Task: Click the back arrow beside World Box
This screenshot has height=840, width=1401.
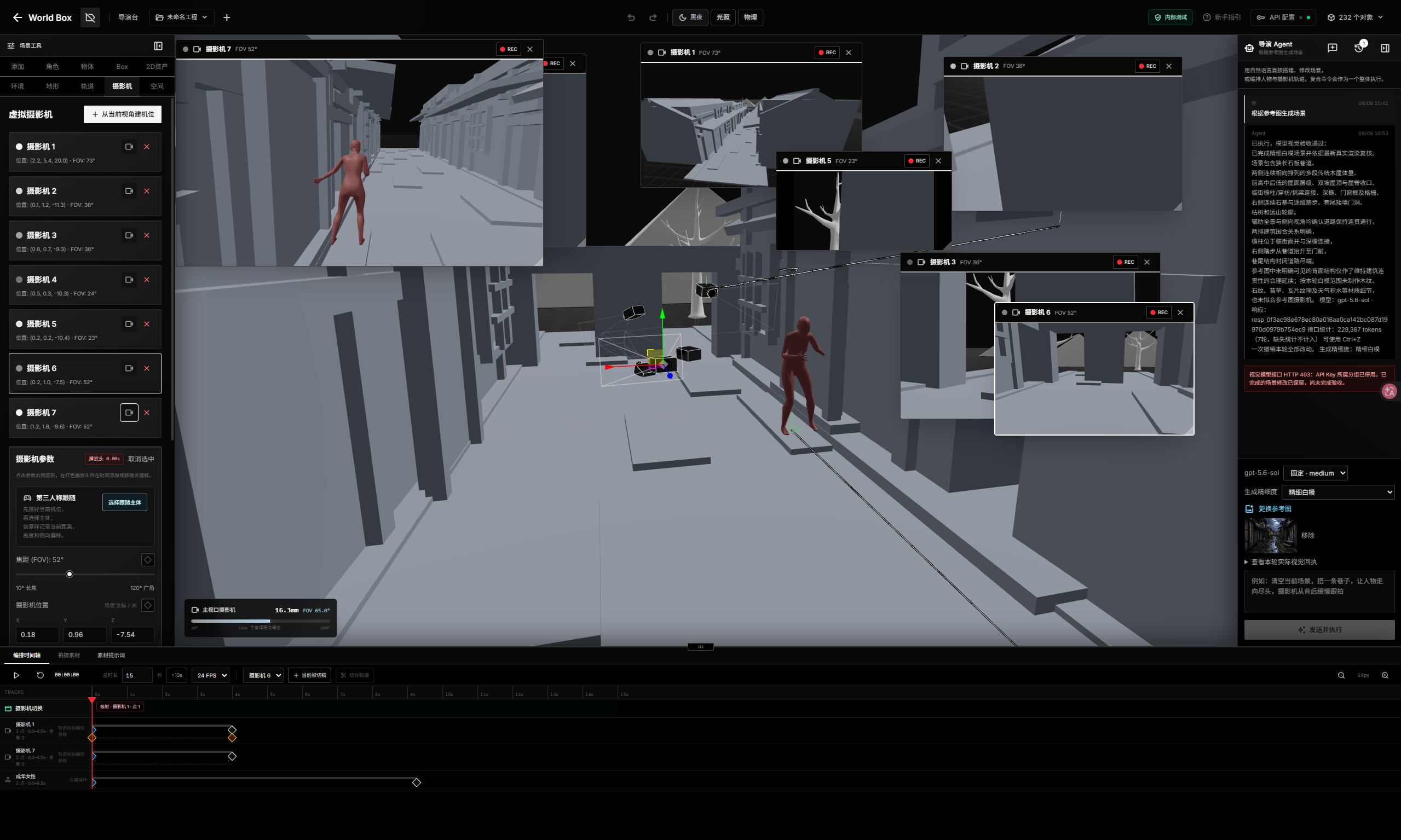Action: [x=18, y=18]
